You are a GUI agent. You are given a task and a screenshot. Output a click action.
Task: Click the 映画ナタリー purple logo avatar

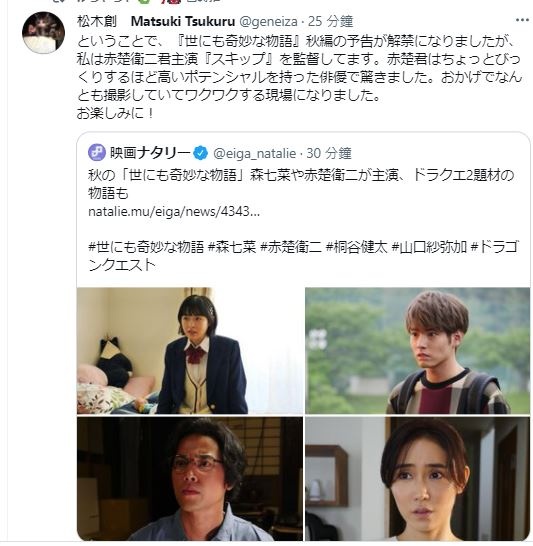point(97,153)
